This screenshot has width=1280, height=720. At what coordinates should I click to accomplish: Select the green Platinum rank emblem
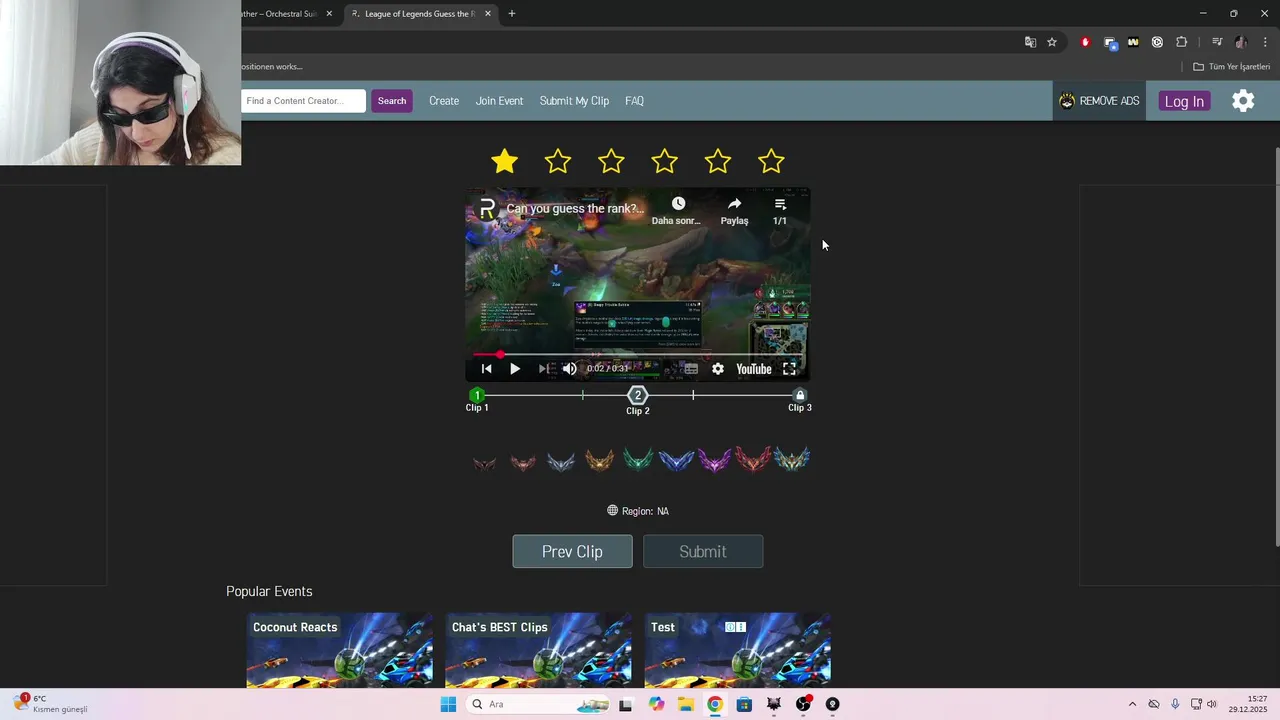(638, 460)
